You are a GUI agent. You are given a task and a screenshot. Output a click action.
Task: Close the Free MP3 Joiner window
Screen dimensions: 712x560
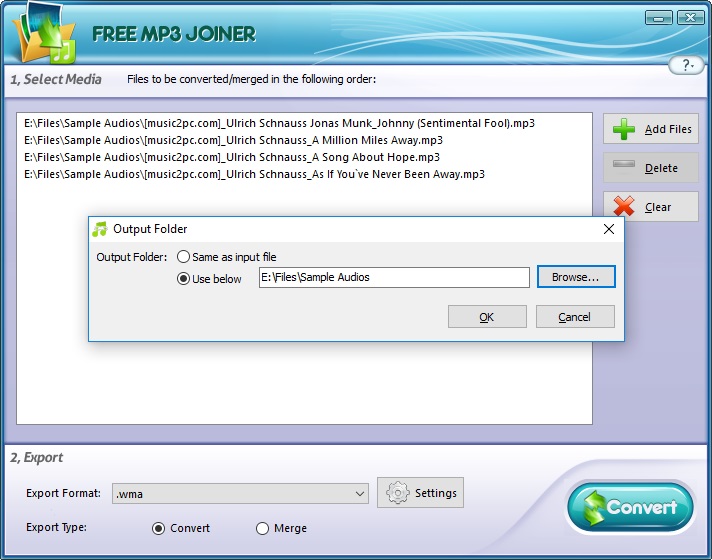click(690, 18)
